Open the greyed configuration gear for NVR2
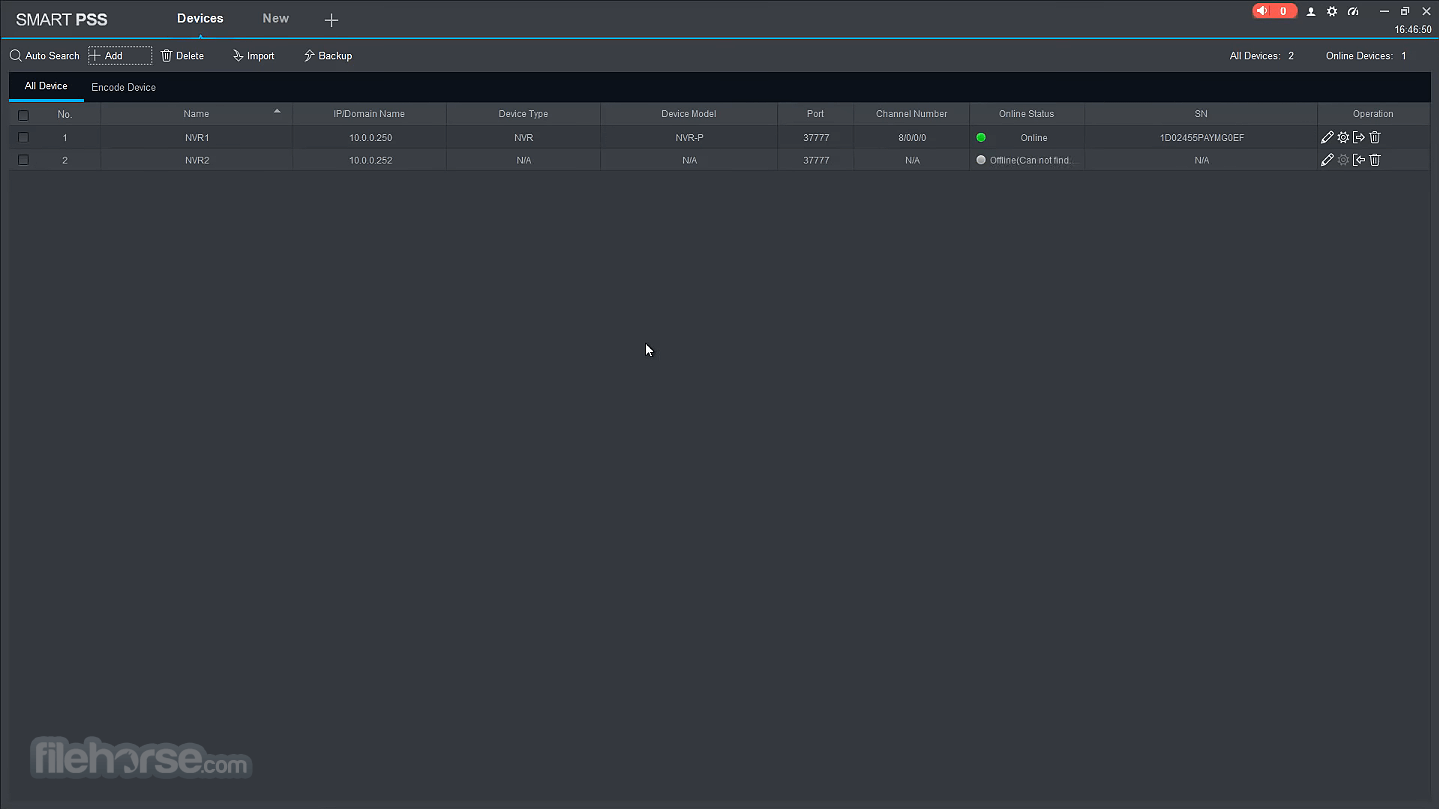 tap(1343, 160)
